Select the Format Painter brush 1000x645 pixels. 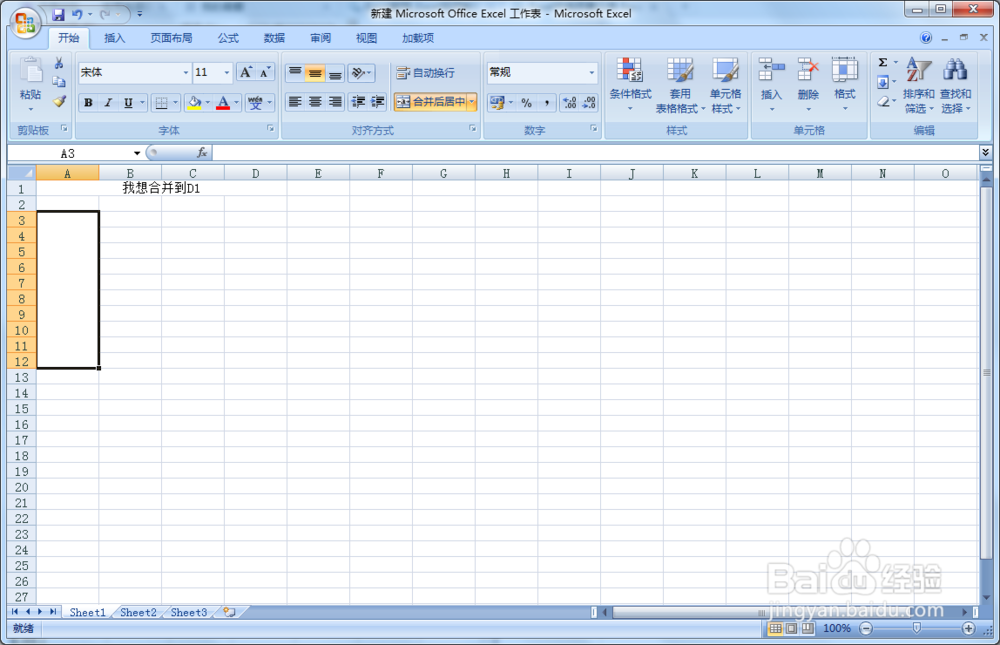point(59,101)
